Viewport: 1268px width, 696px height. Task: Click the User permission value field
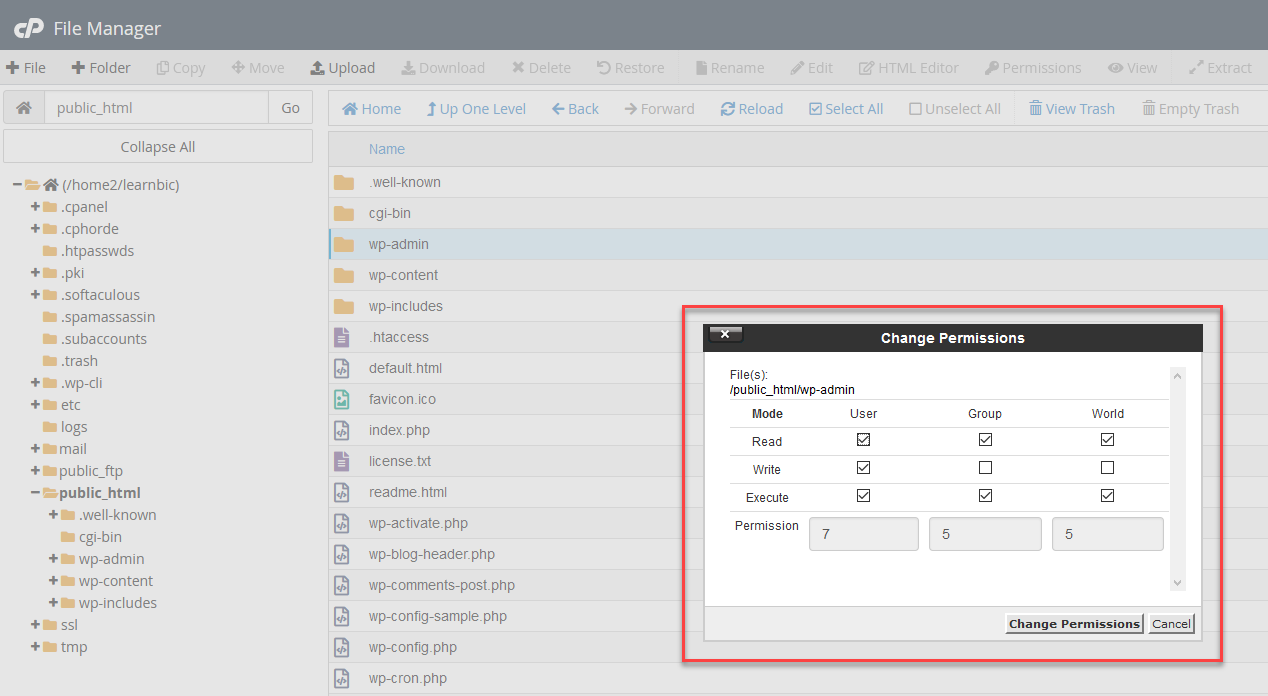tap(864, 534)
